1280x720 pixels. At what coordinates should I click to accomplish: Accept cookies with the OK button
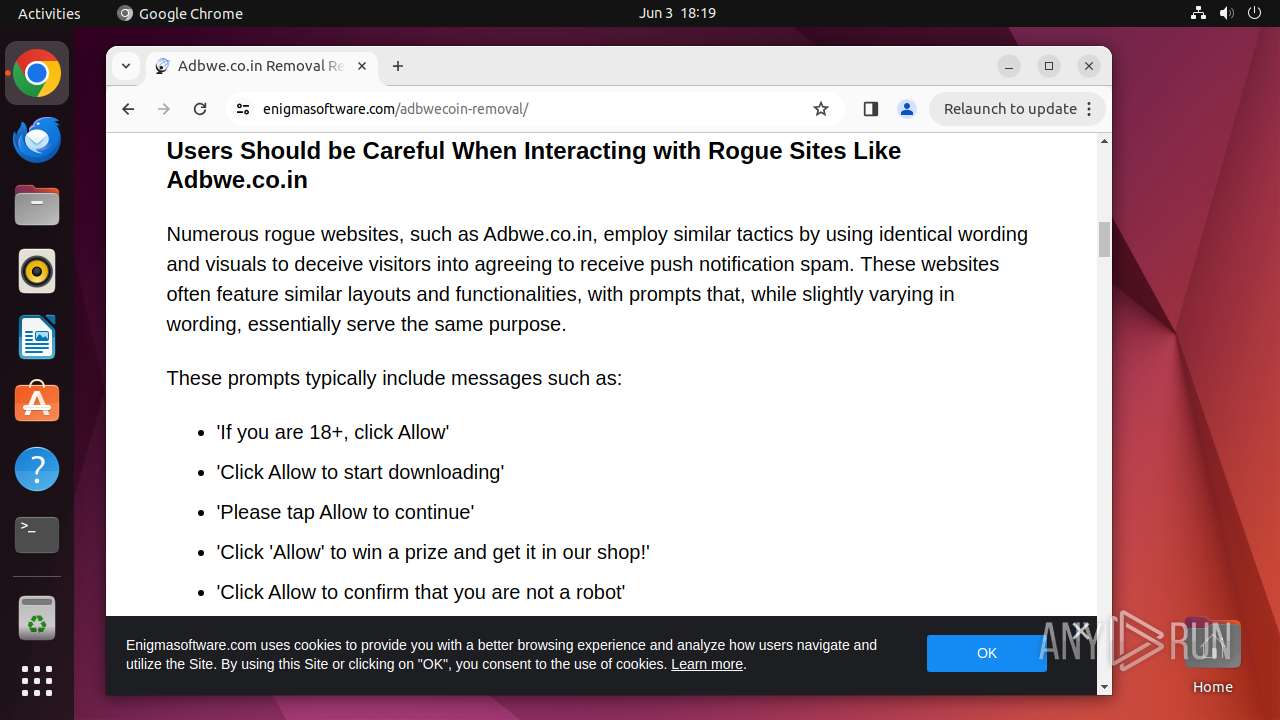click(986, 653)
